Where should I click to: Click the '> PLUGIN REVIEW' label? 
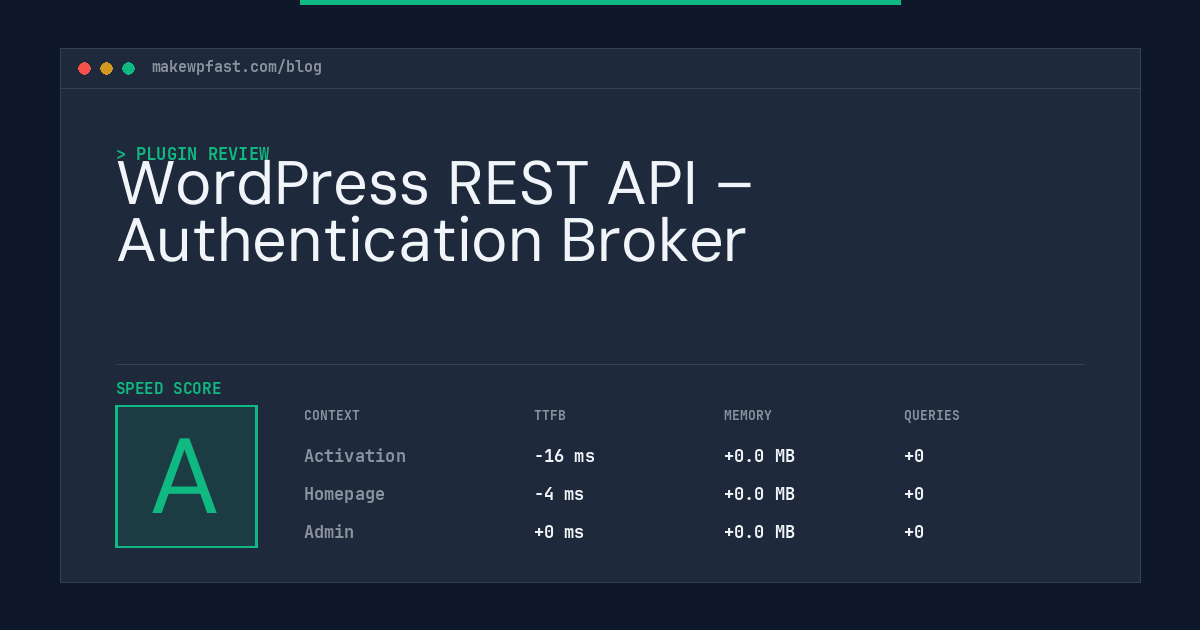[x=193, y=154]
